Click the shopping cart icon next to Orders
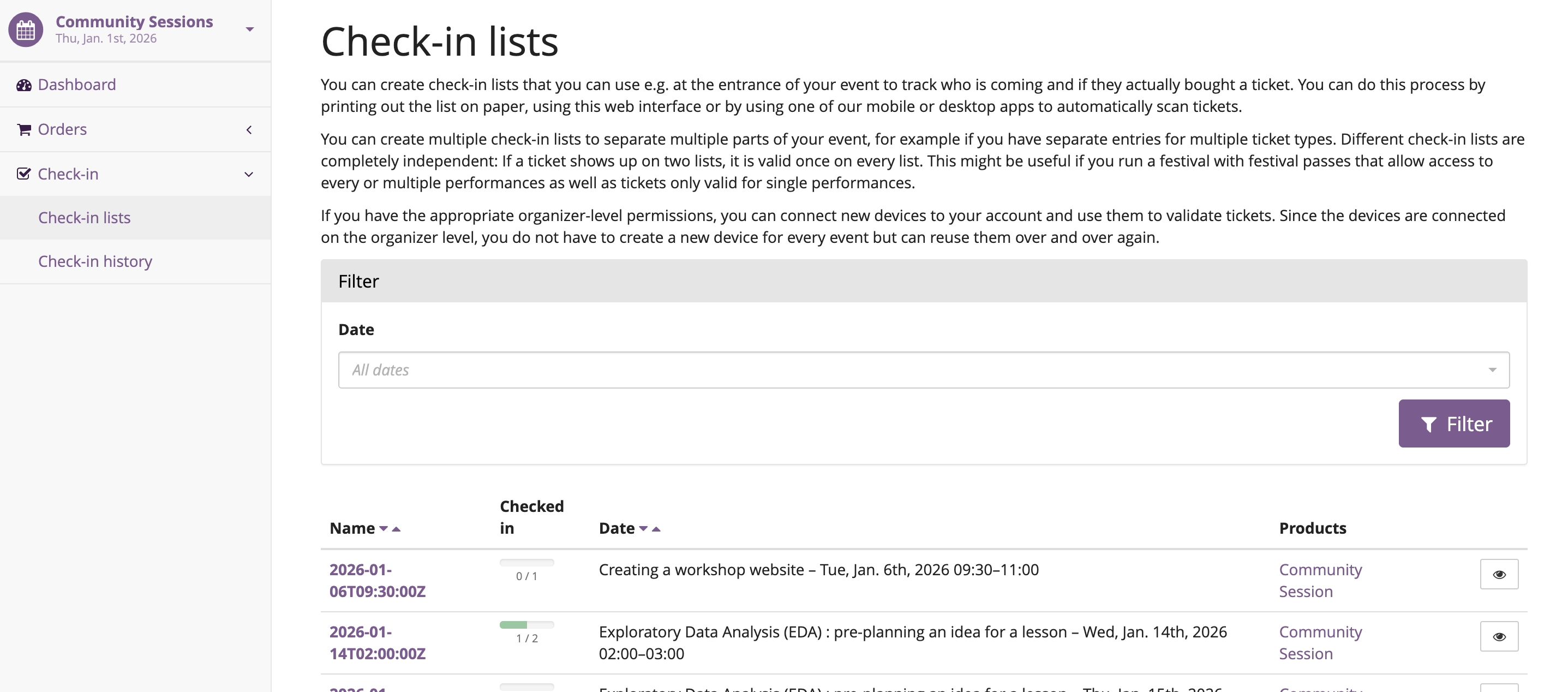 coord(24,129)
